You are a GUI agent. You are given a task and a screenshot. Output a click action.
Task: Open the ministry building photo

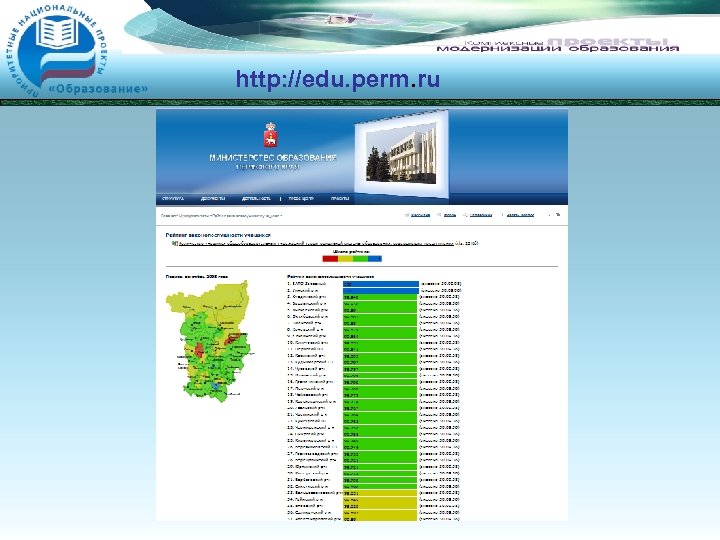(401, 155)
